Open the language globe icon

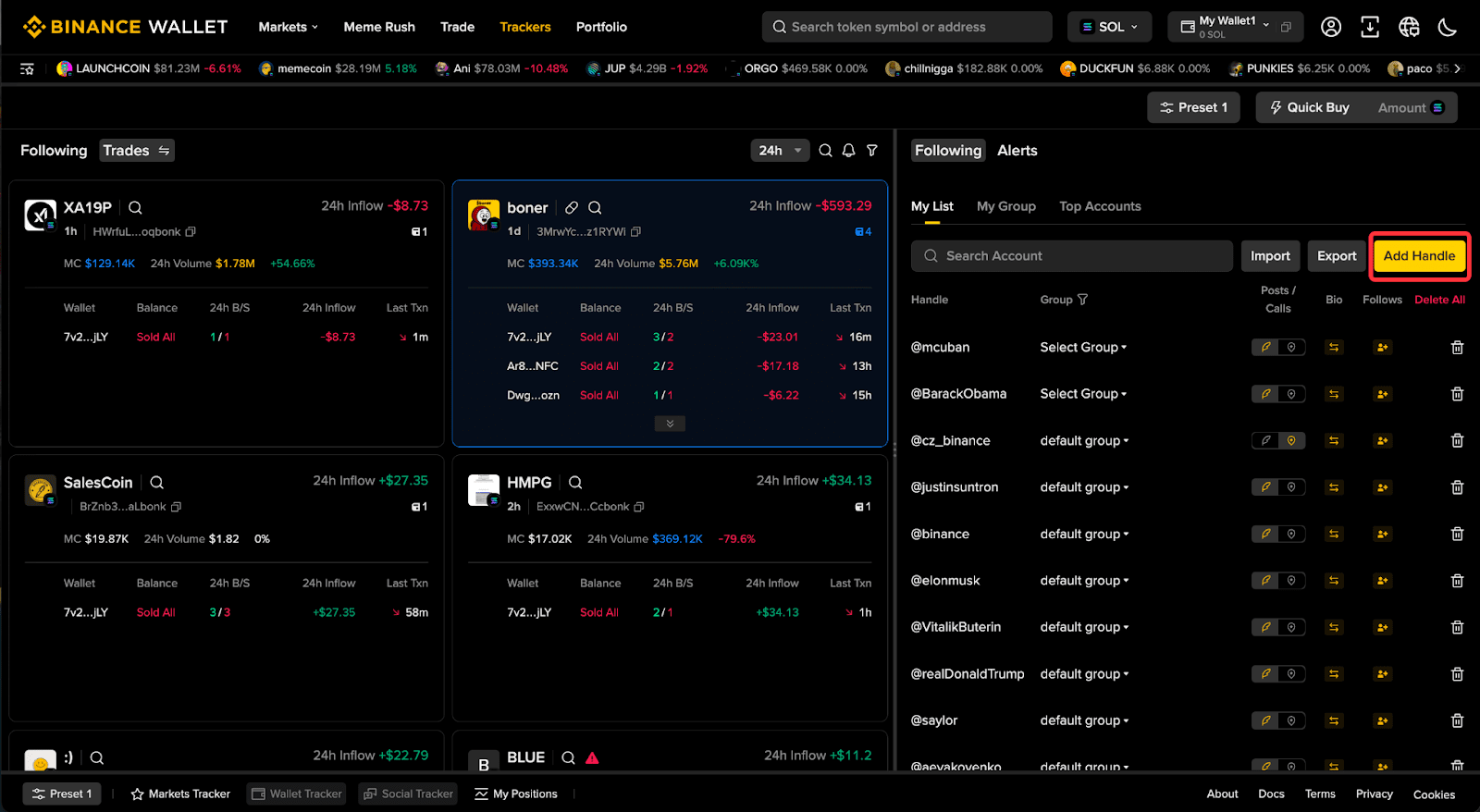click(x=1409, y=27)
